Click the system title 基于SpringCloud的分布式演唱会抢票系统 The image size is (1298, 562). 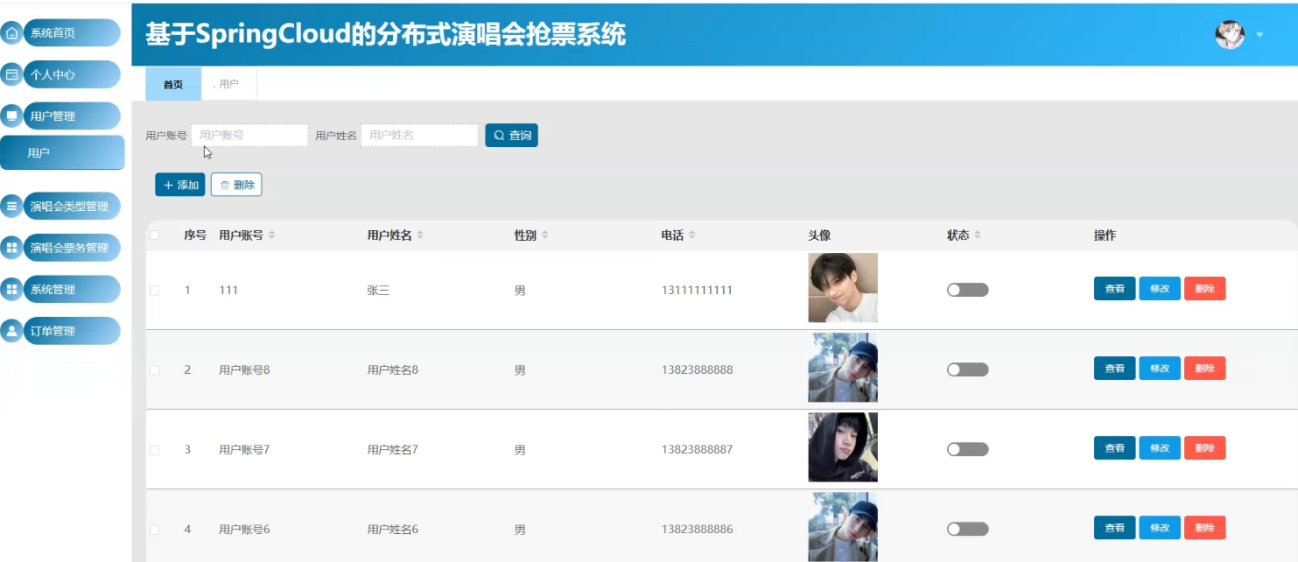click(386, 35)
